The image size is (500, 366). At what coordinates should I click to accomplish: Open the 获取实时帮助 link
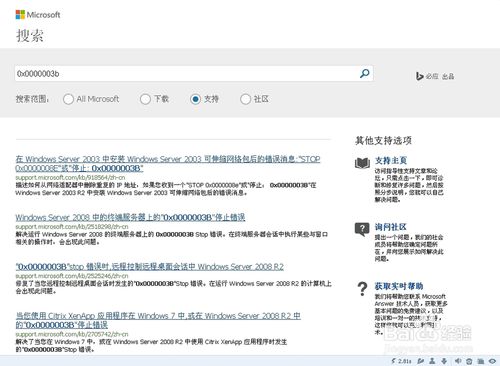tap(399, 286)
